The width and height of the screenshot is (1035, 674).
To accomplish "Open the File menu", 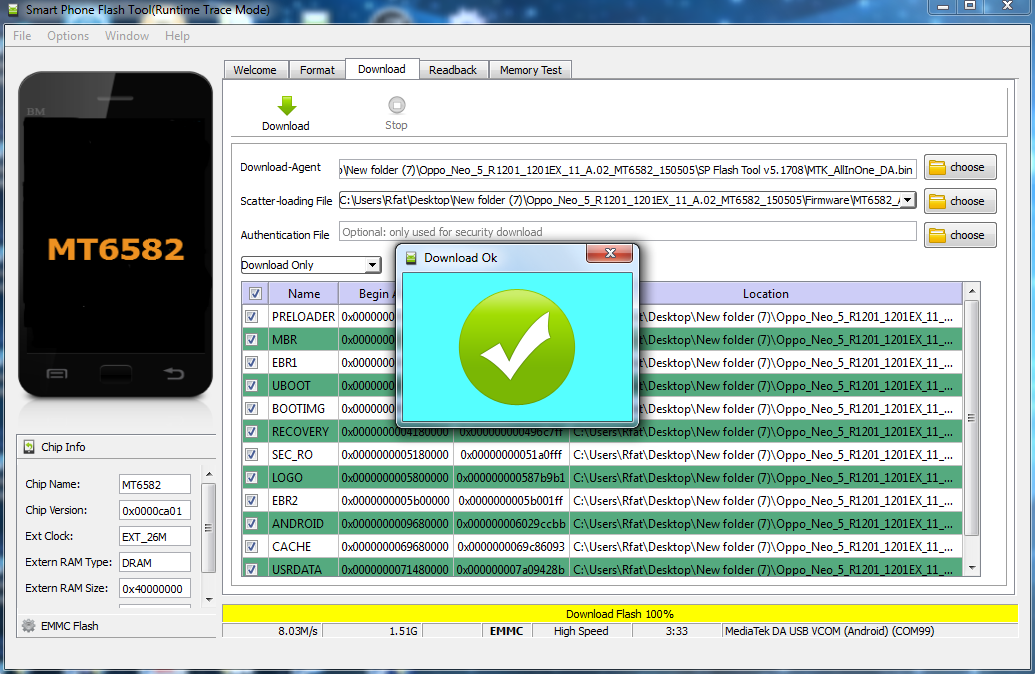I will tap(22, 36).
